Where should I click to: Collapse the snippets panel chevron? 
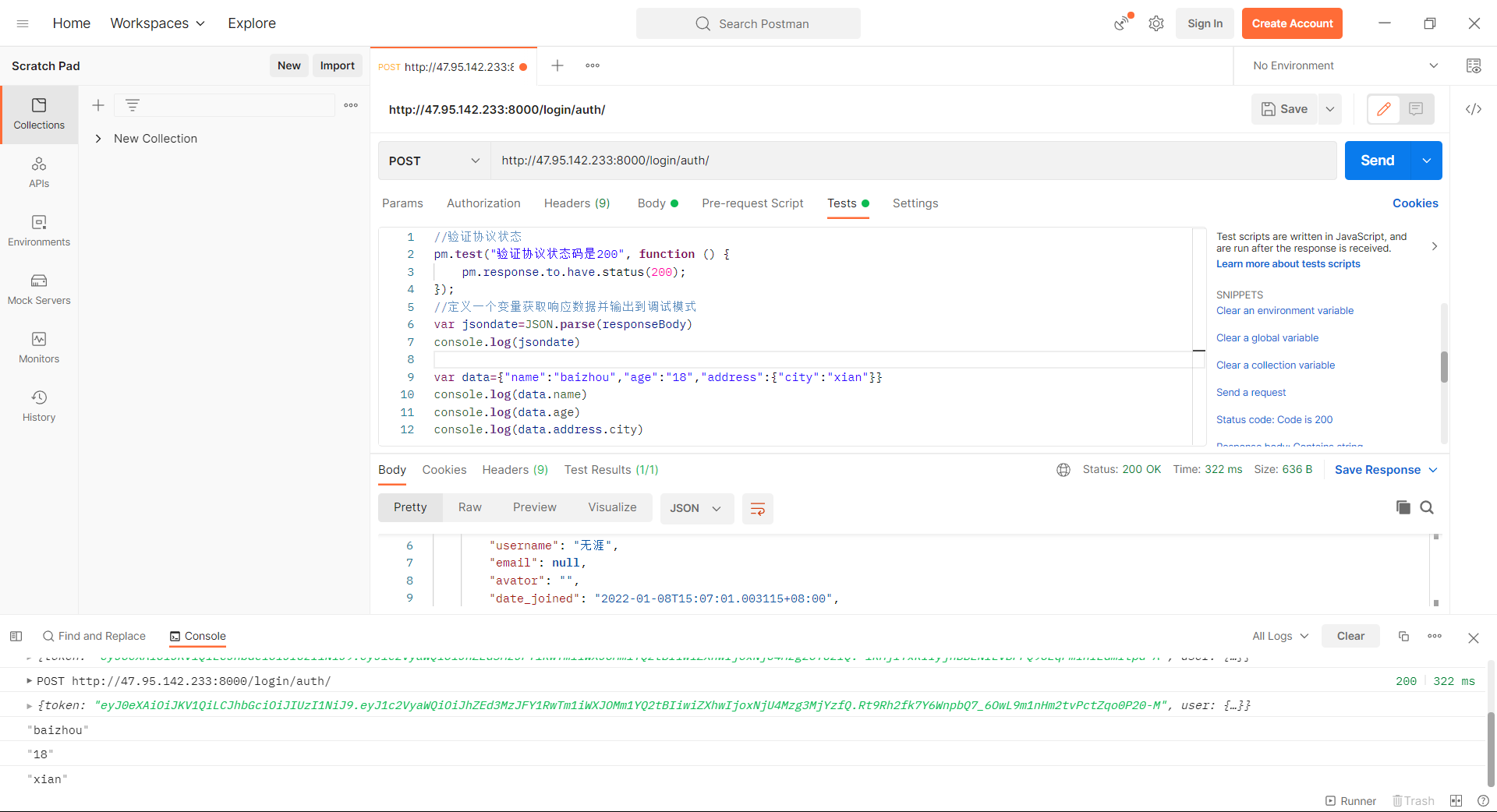point(1435,246)
